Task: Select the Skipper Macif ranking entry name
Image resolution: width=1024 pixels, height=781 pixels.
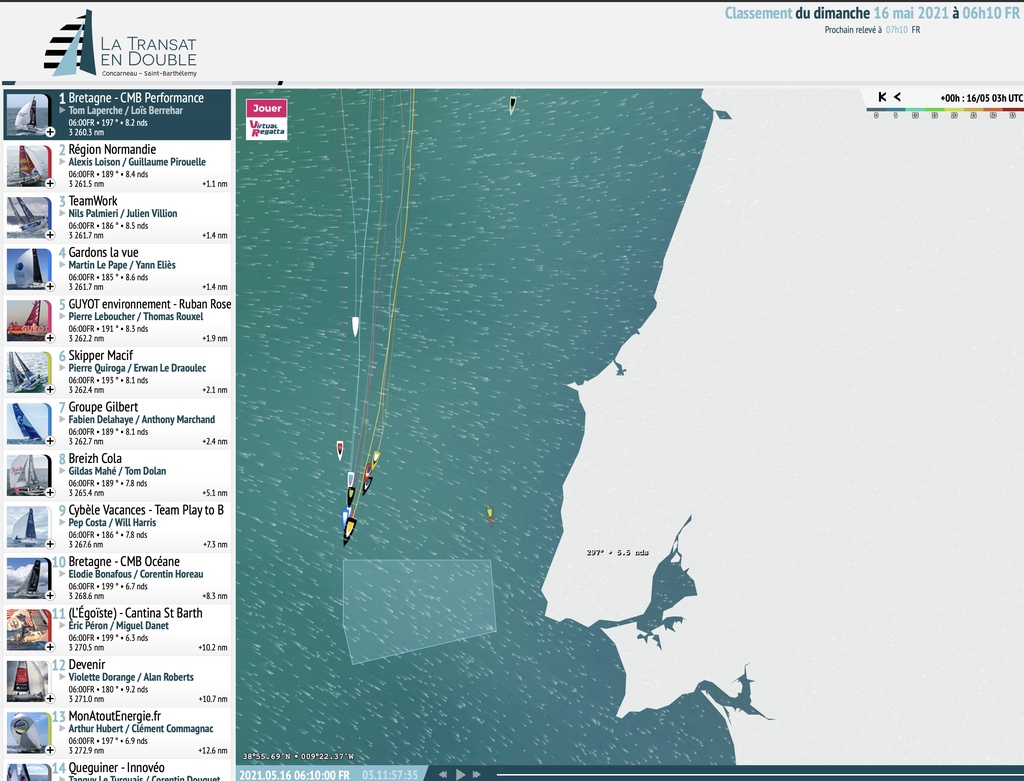Action: click(x=101, y=356)
